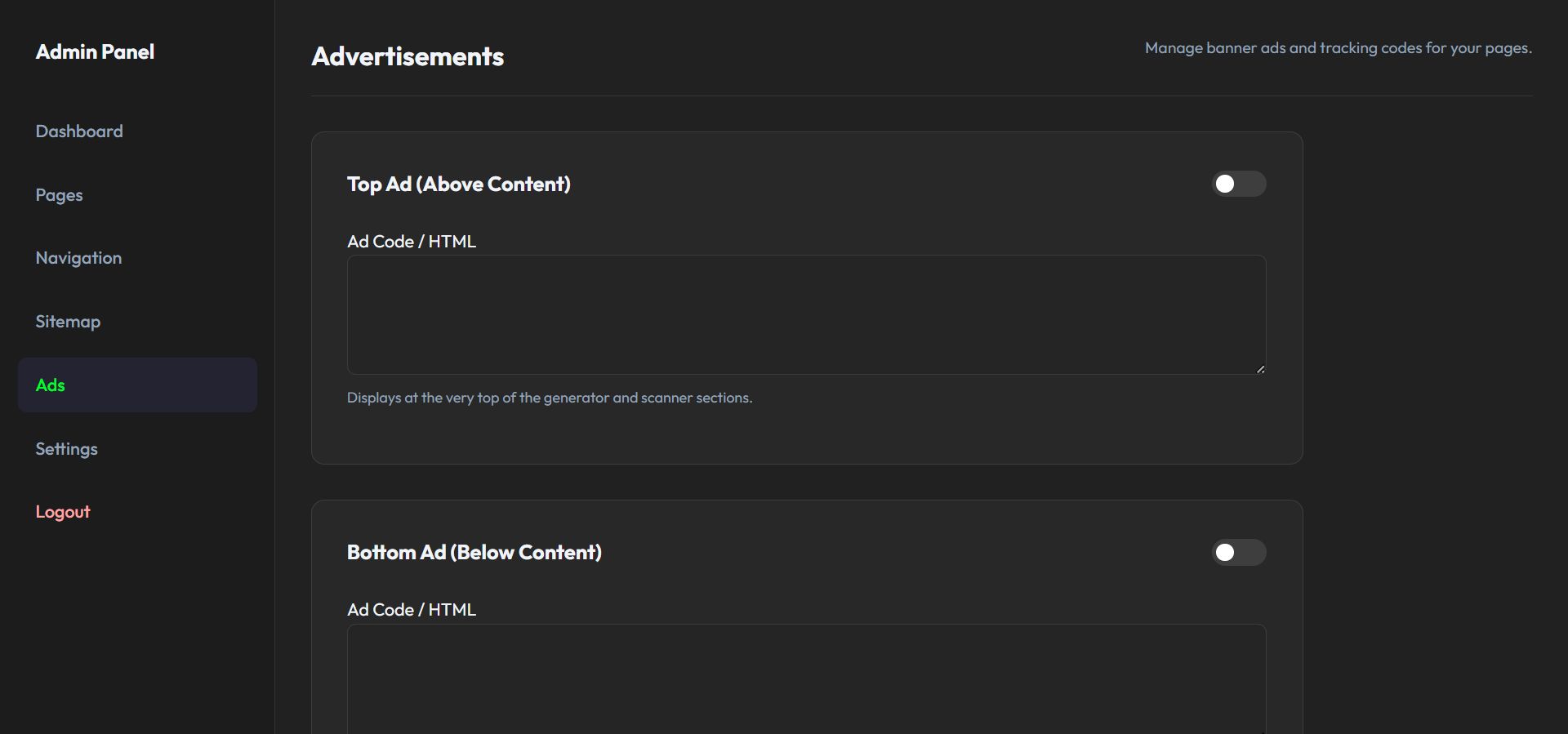Click the Top Ad helper description text

[550, 398]
